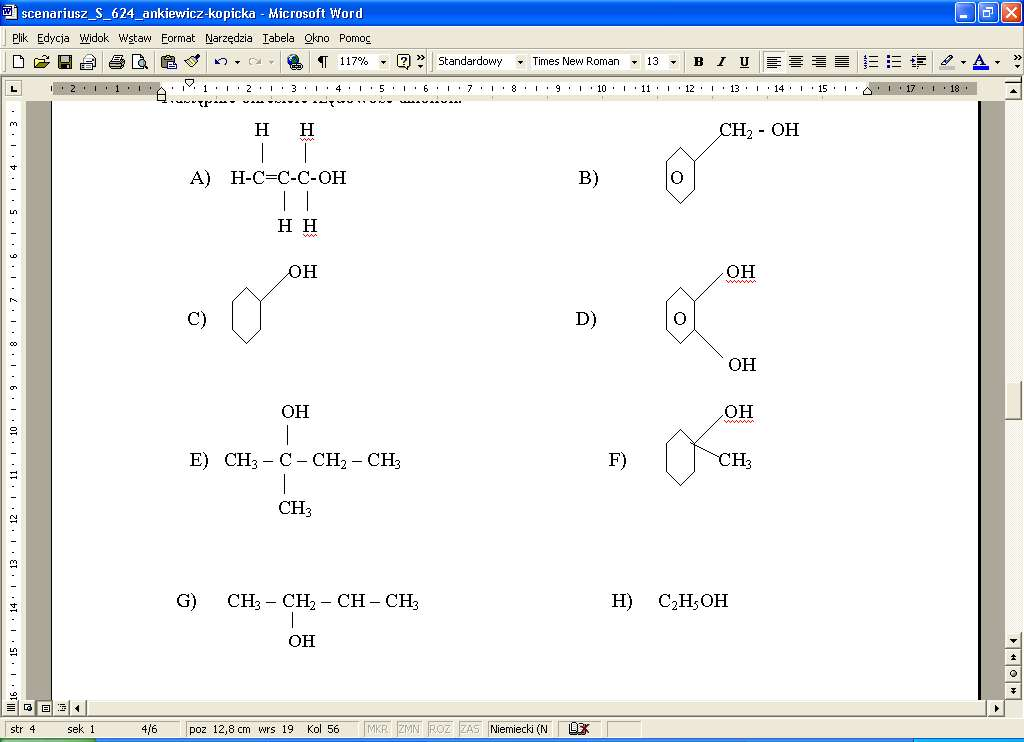Justify the text

pos(842,61)
